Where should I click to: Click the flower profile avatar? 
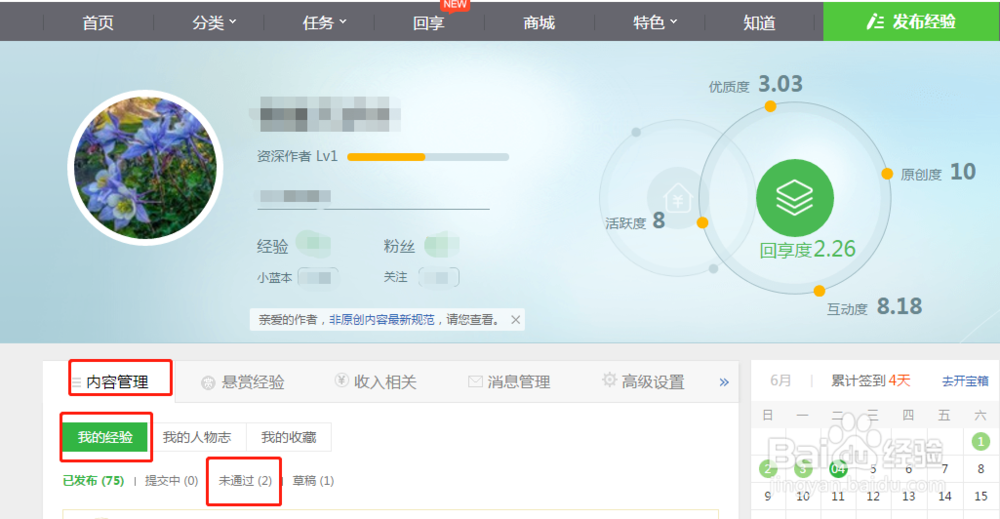145,168
